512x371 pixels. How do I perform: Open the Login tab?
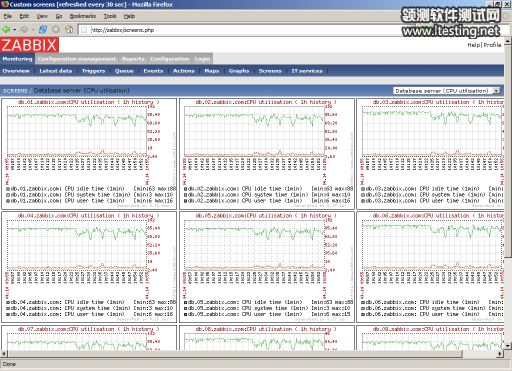tap(202, 59)
